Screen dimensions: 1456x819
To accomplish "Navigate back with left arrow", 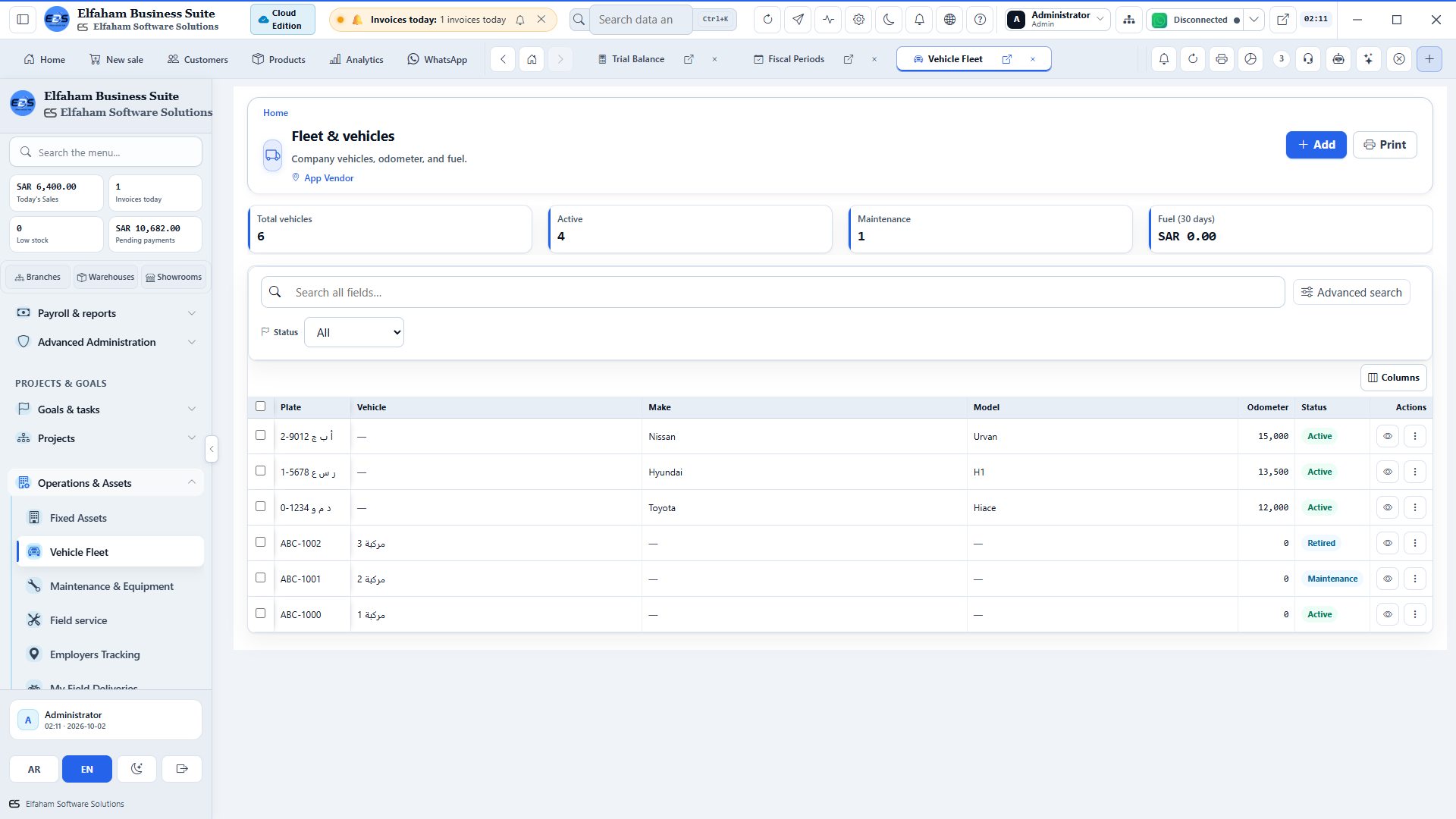I will (503, 59).
